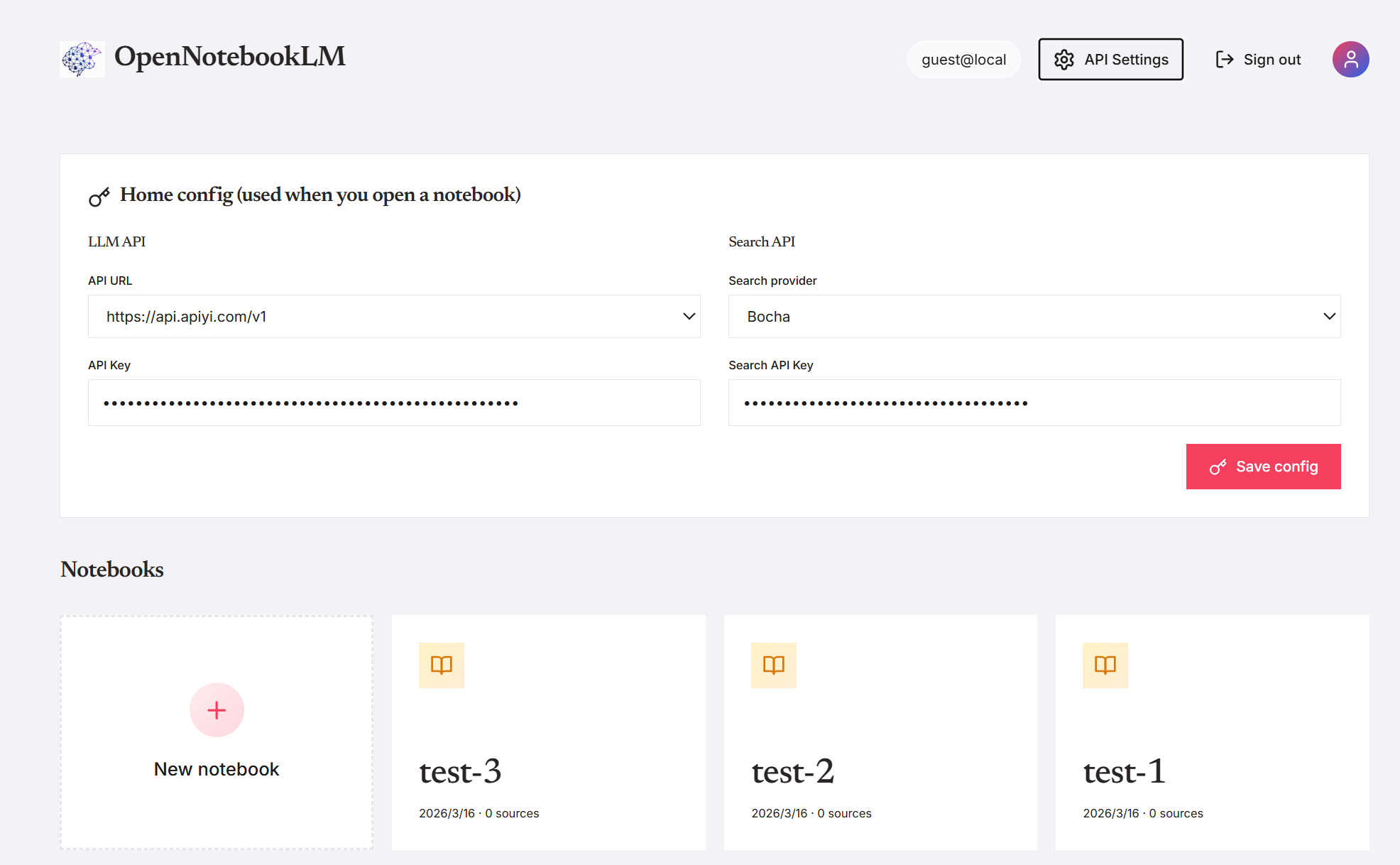Screen dimensions: 1400x865
Task: Click the key icon beside Home config heading
Action: point(99,197)
